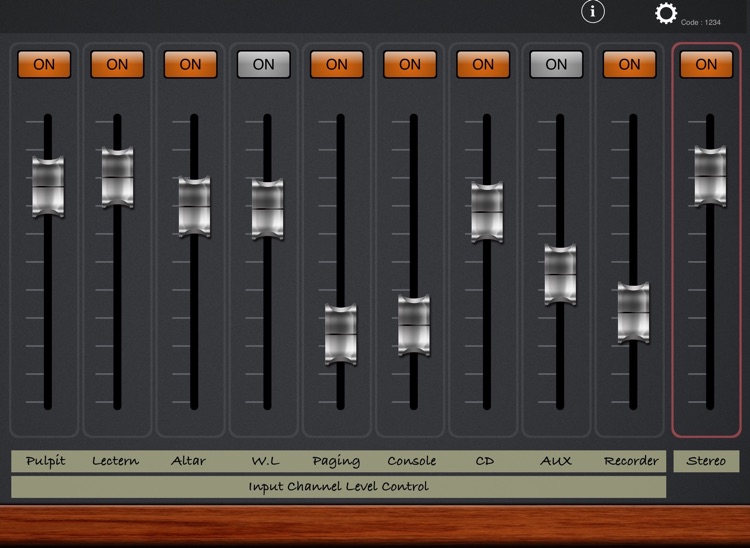Click the Stereo master fader knob
The image size is (750, 548).
point(710,176)
